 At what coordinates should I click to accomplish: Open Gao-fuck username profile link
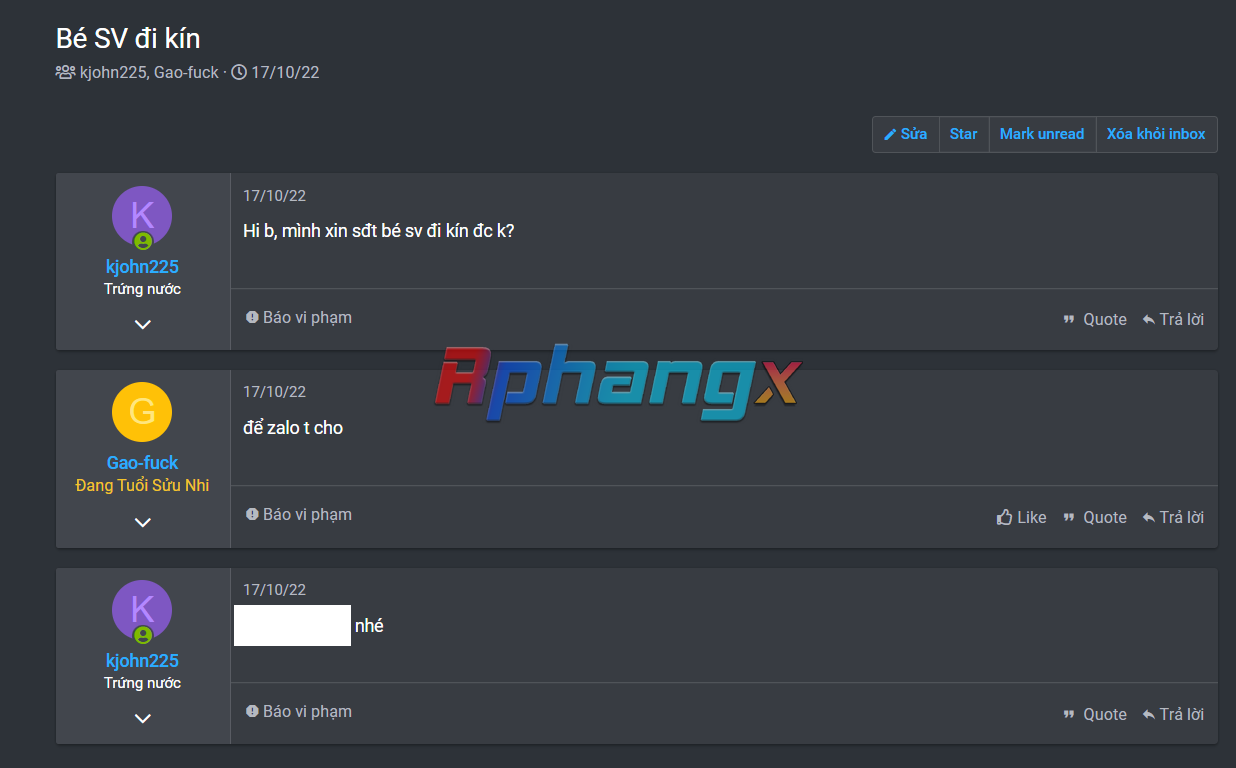point(142,463)
